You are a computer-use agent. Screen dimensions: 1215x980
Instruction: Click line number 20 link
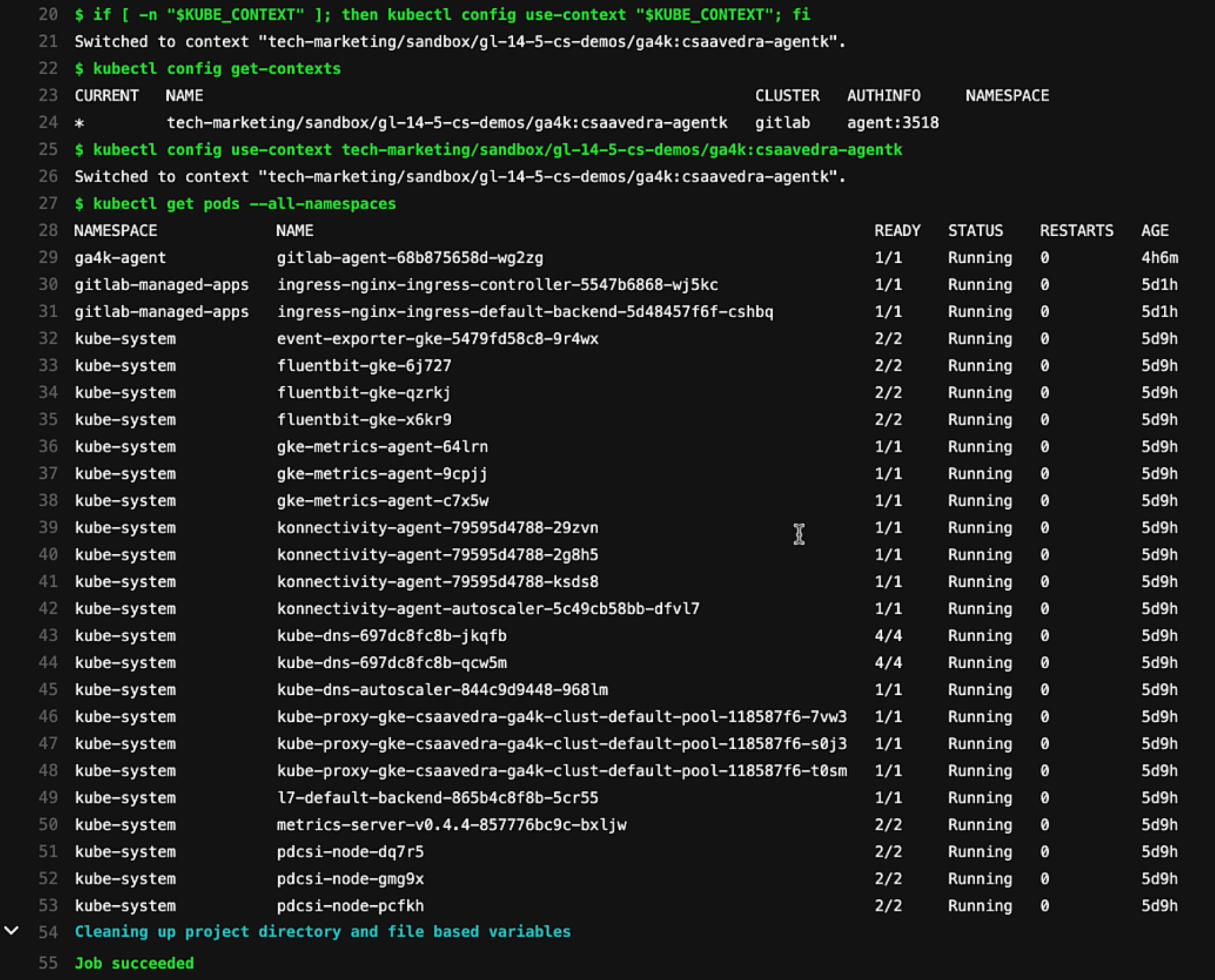pos(48,14)
